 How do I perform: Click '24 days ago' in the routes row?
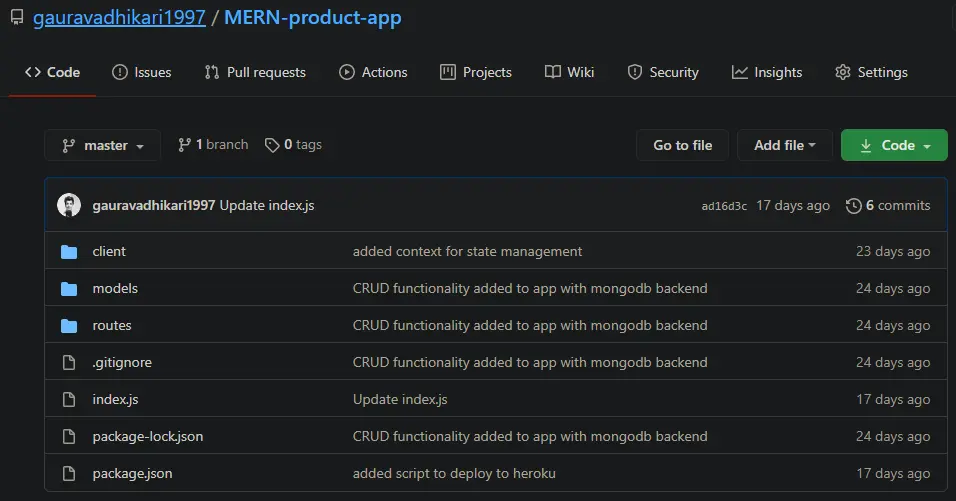pos(893,325)
